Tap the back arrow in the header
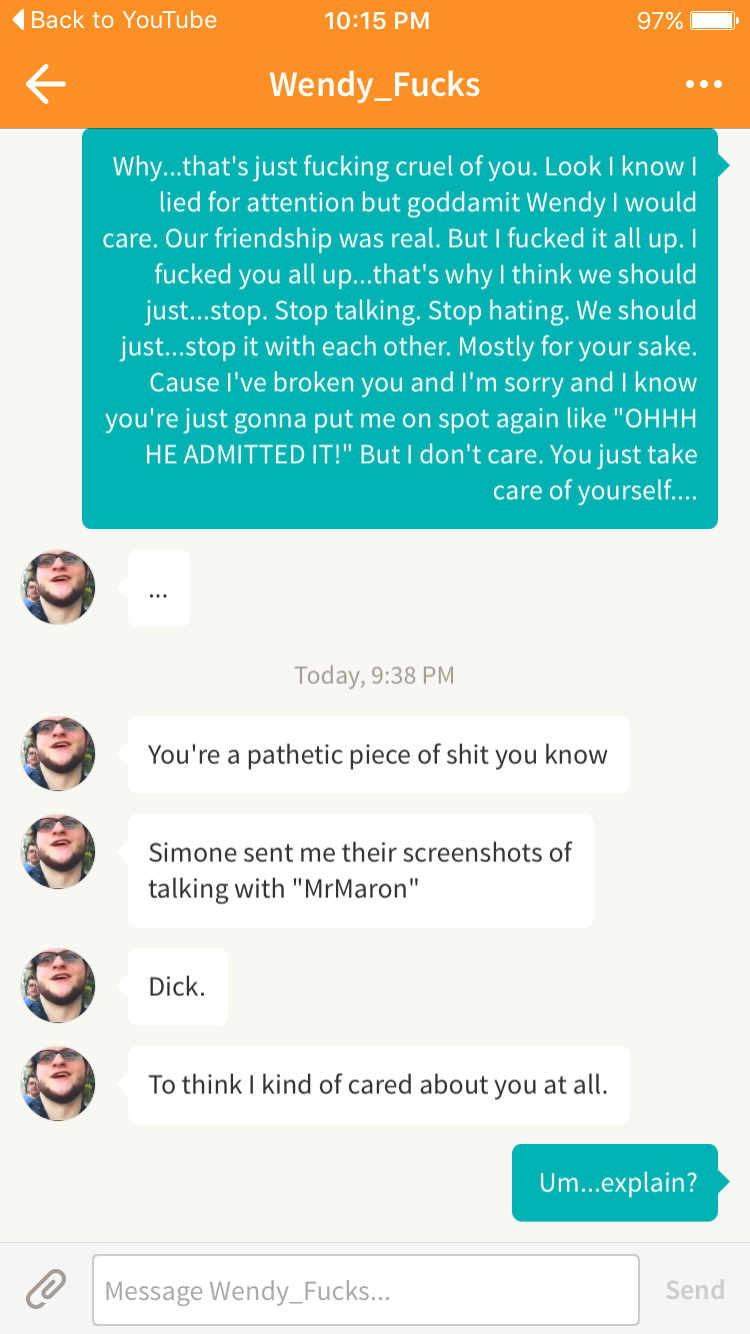Viewport: 750px width, 1334px height. (45, 84)
